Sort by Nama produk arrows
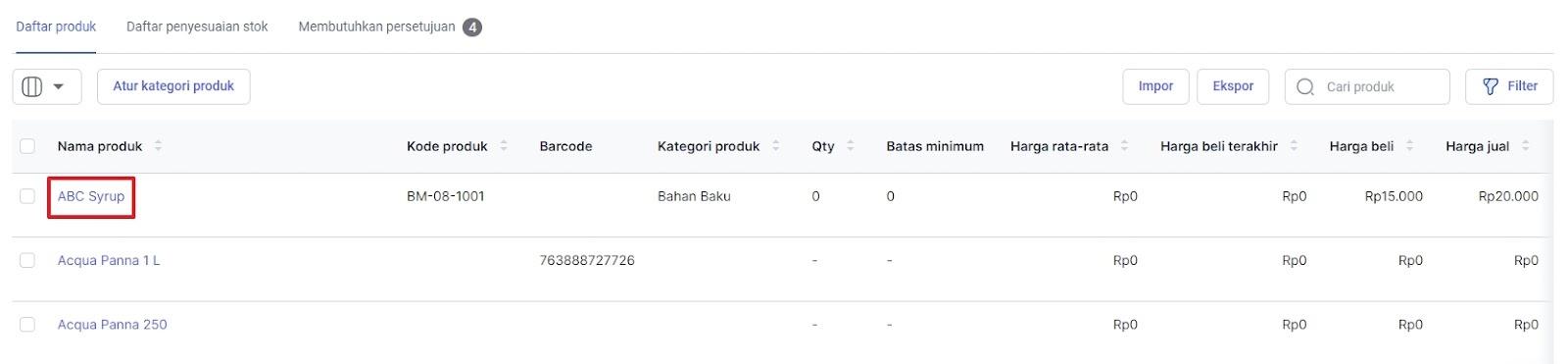The width and height of the screenshot is (1568, 364). (x=158, y=145)
